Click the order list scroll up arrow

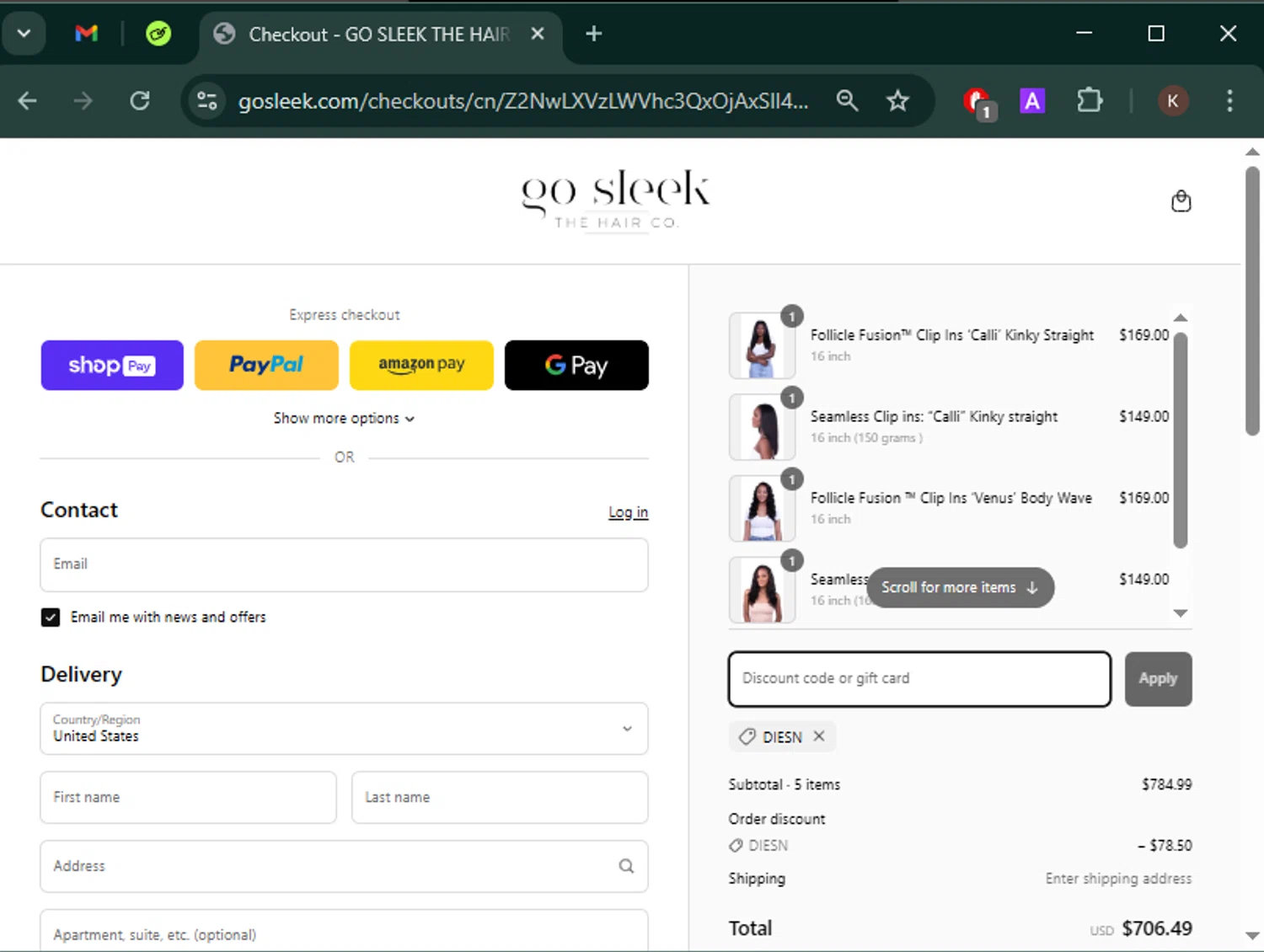(1181, 318)
